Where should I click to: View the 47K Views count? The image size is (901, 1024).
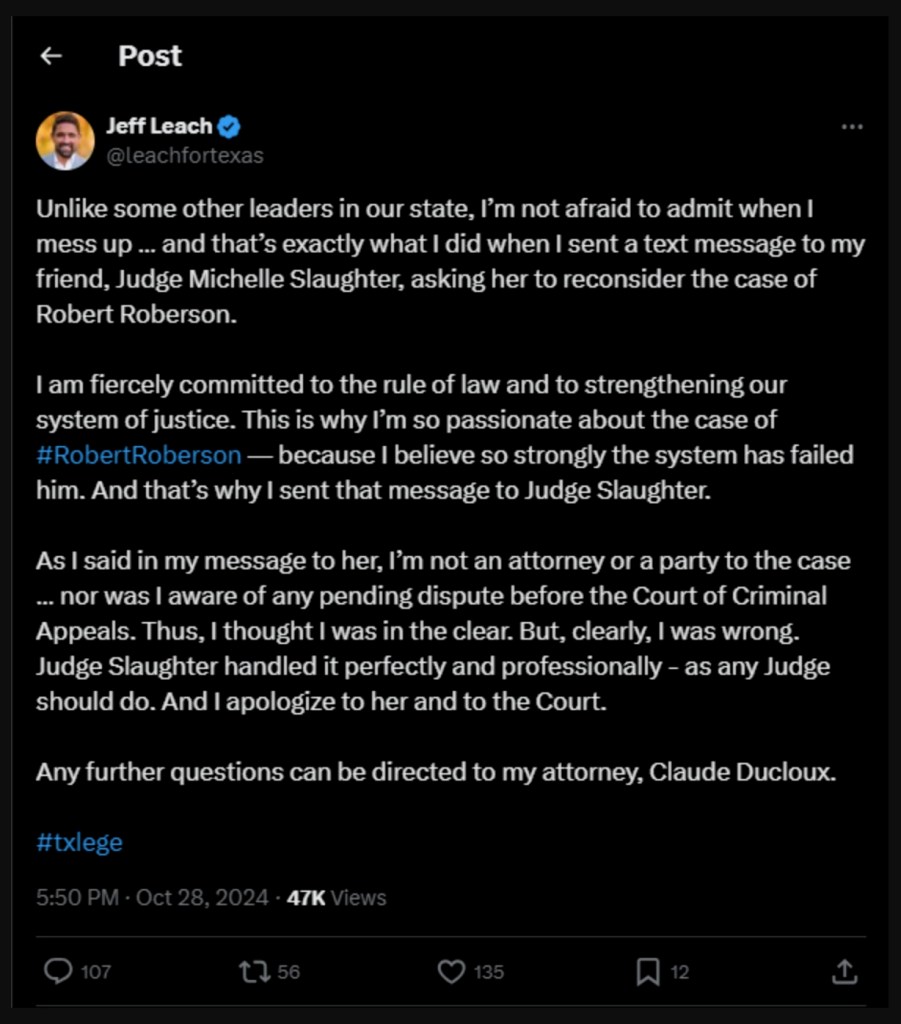pyautogui.click(x=336, y=897)
